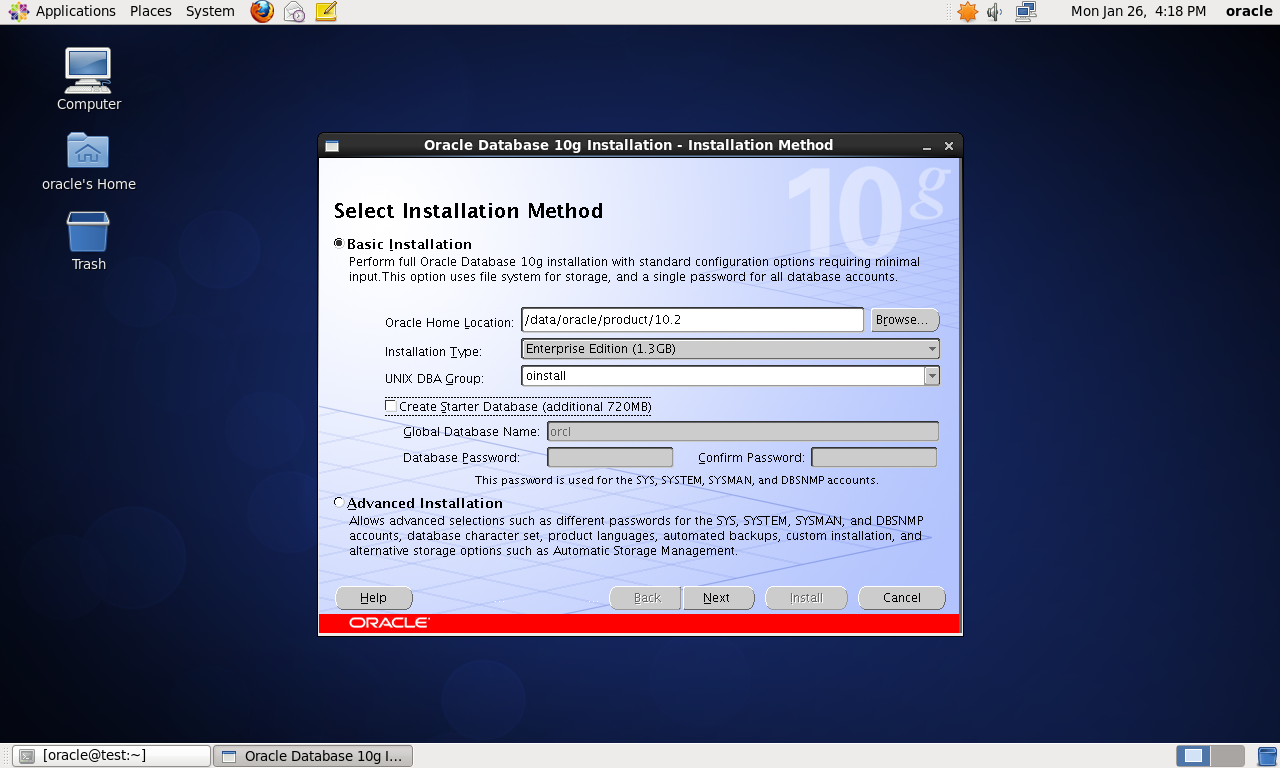The height and width of the screenshot is (768, 1280).
Task: Expand the UNIX DBA Group dropdown arrow
Action: [931, 376]
